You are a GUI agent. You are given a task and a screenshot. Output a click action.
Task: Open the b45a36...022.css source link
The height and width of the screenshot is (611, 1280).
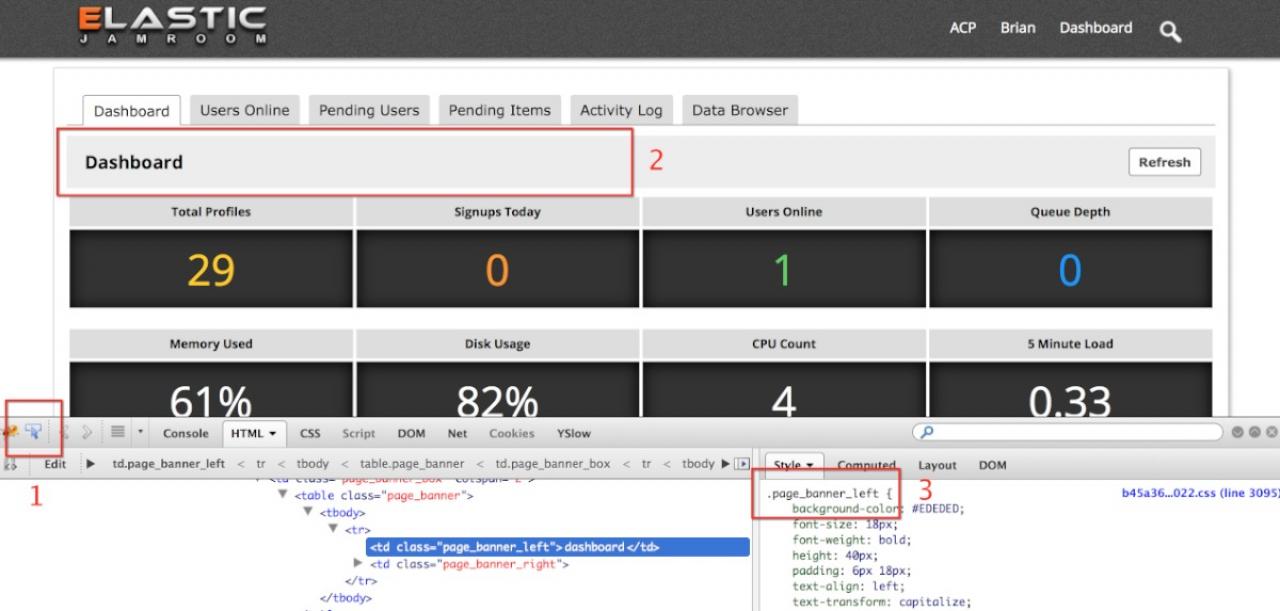[1200, 493]
